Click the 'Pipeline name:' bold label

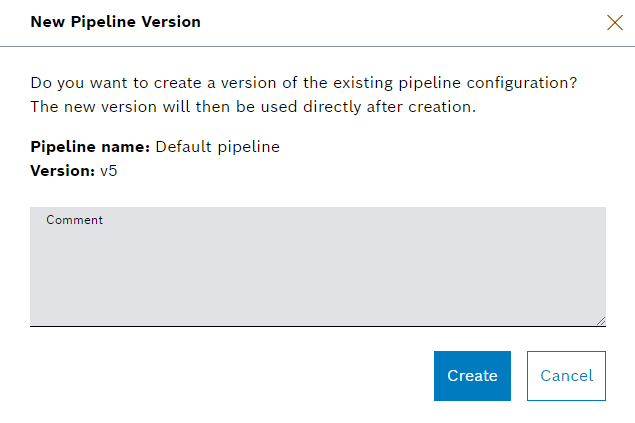(90, 147)
